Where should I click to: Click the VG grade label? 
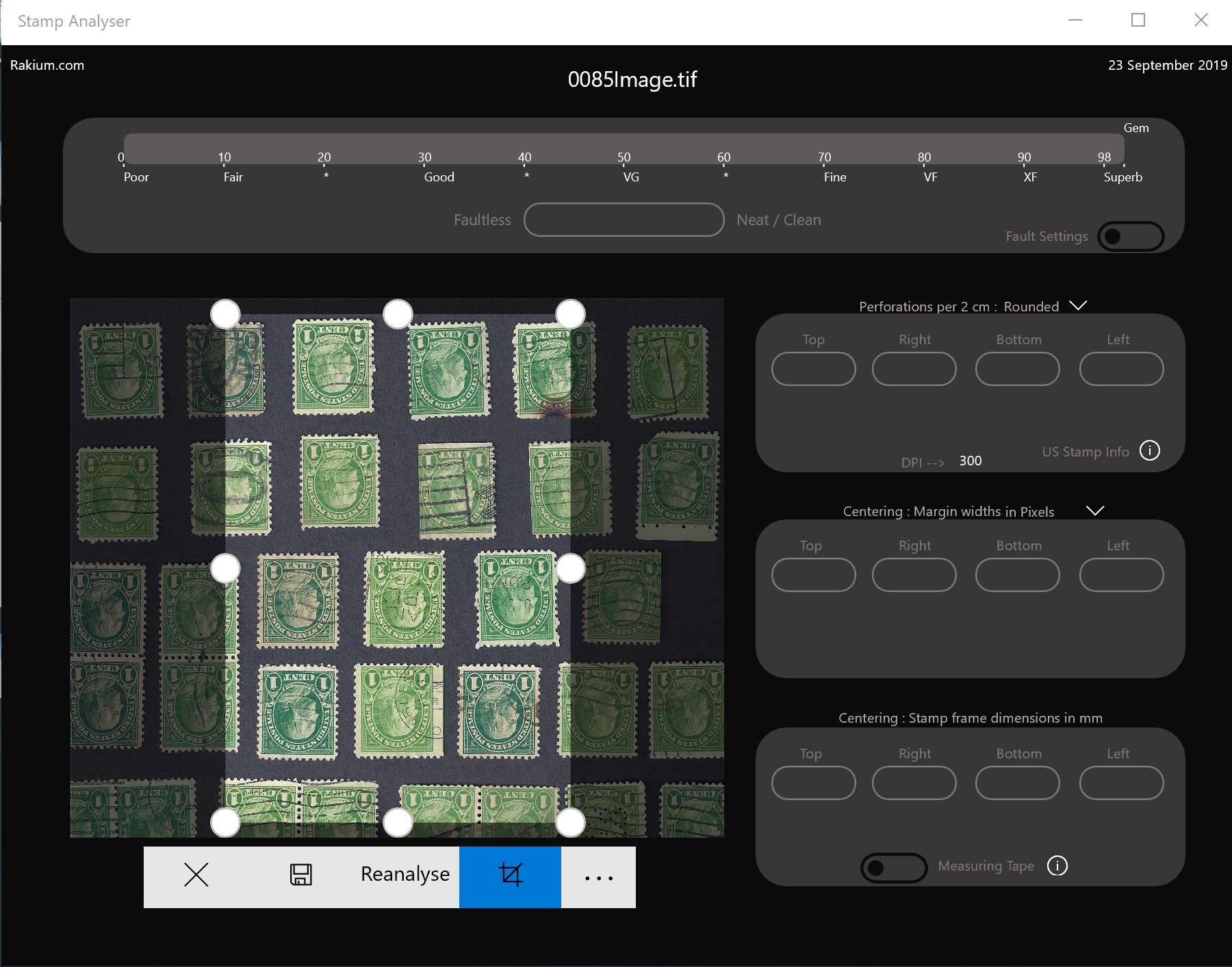[x=631, y=177]
